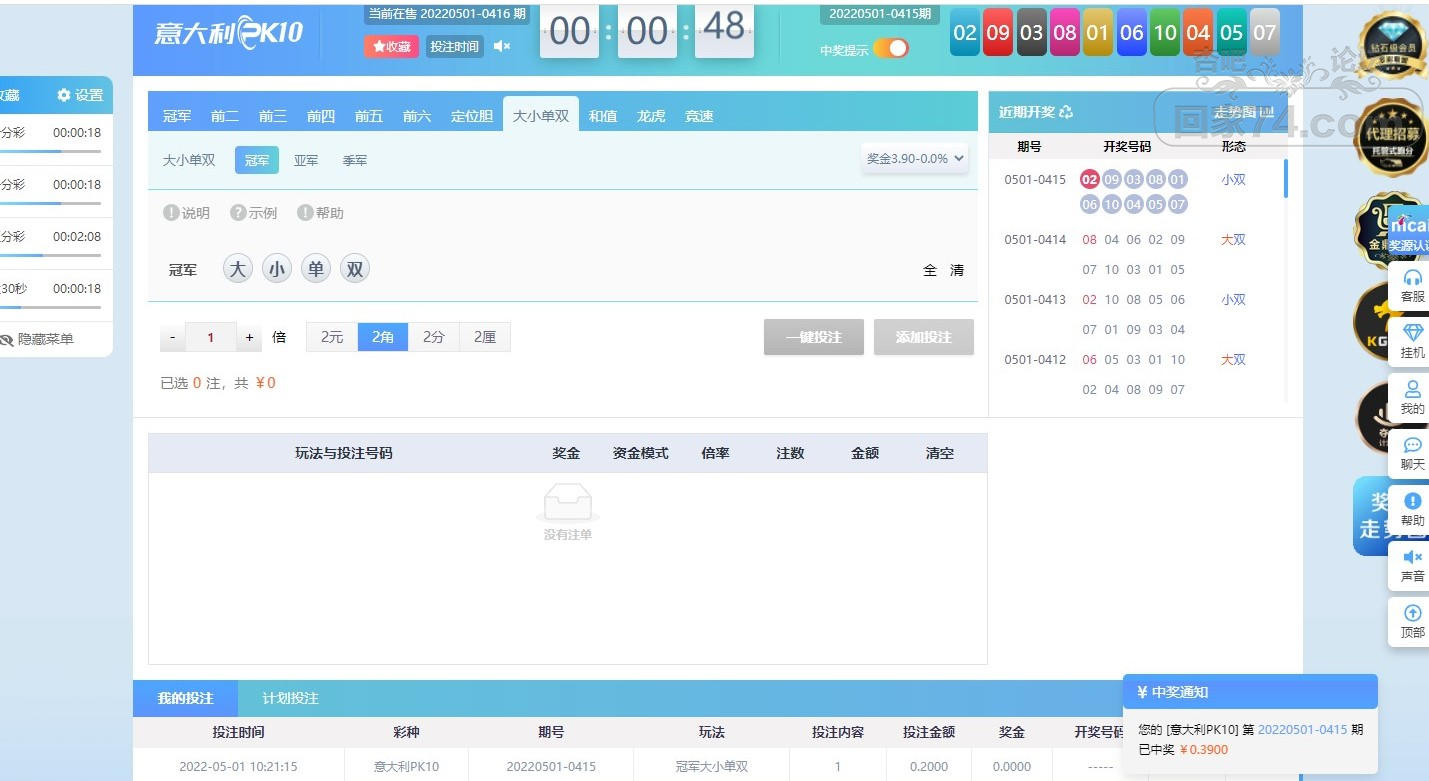Image resolution: width=1429 pixels, height=781 pixels.
Task: Switch to the 冠军 tab
Action: (x=177, y=116)
